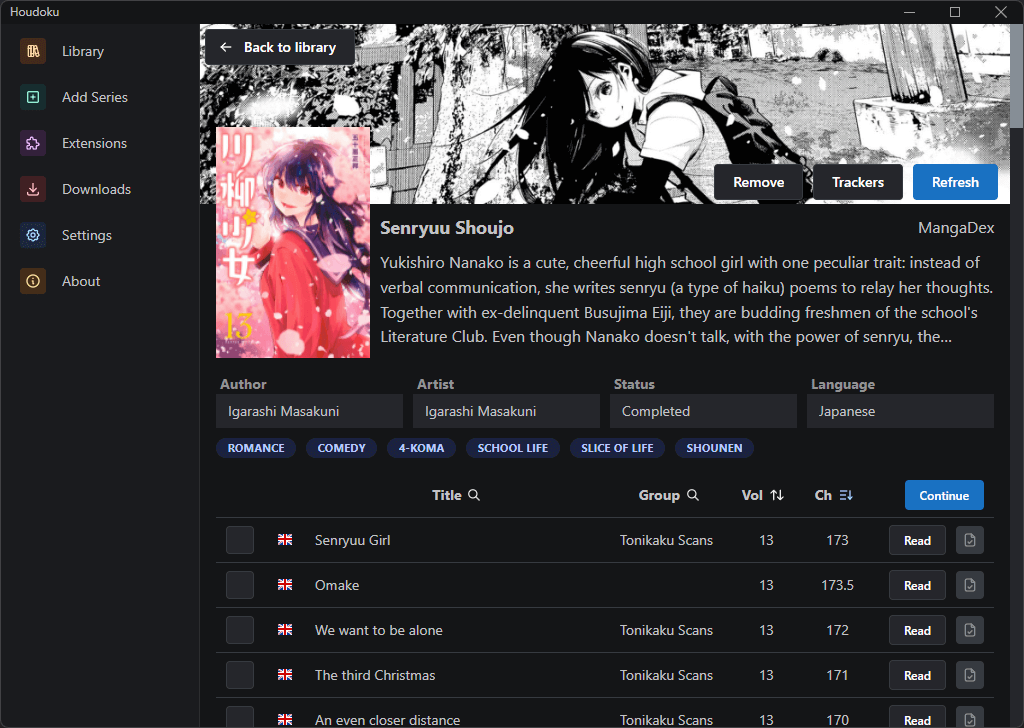The width and height of the screenshot is (1024, 728).
Task: Click the Group search magnifier icon
Action: (693, 495)
